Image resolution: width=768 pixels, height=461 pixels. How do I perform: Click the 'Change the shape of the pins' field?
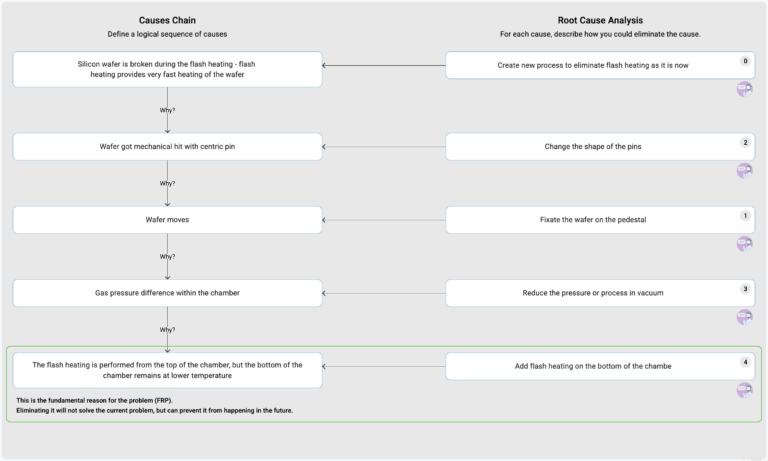(x=590, y=147)
